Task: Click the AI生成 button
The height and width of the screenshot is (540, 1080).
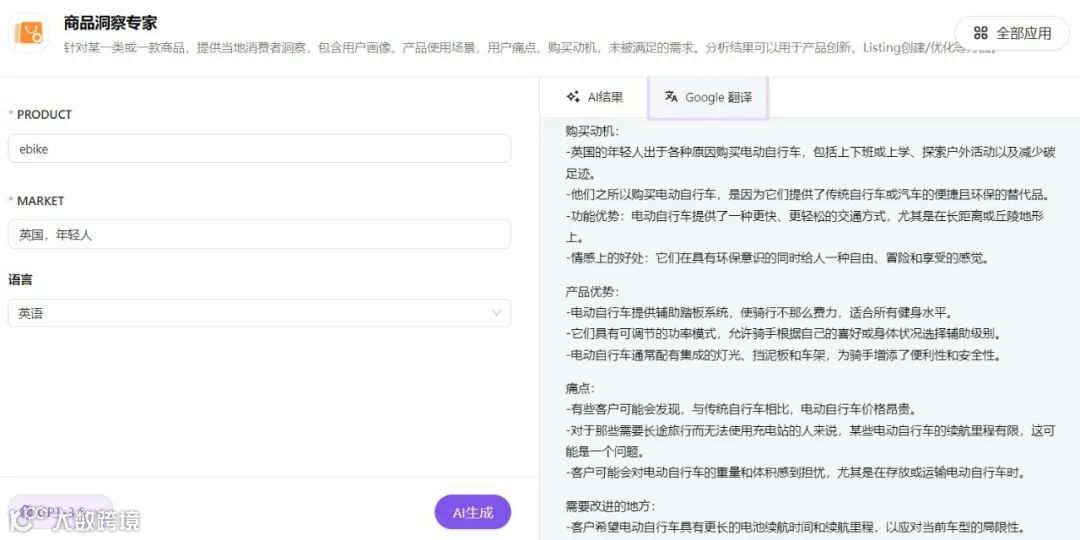Action: (473, 512)
